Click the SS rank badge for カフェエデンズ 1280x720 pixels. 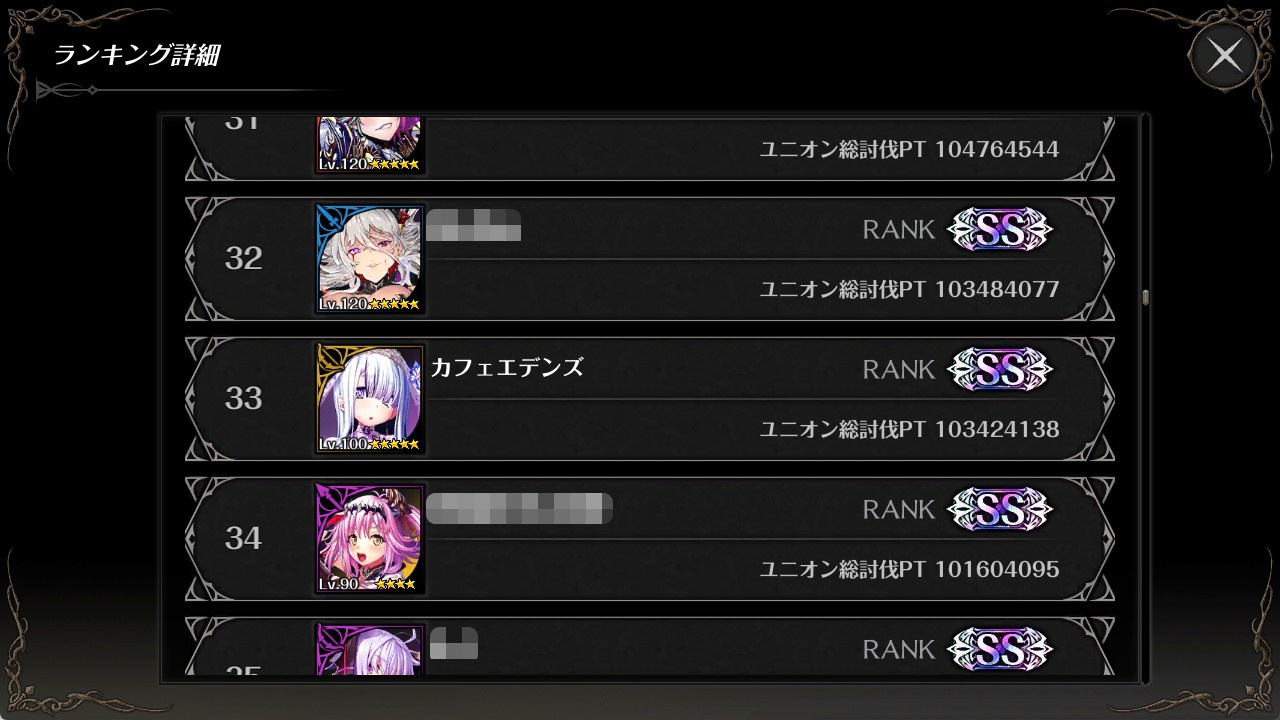tap(1000, 369)
